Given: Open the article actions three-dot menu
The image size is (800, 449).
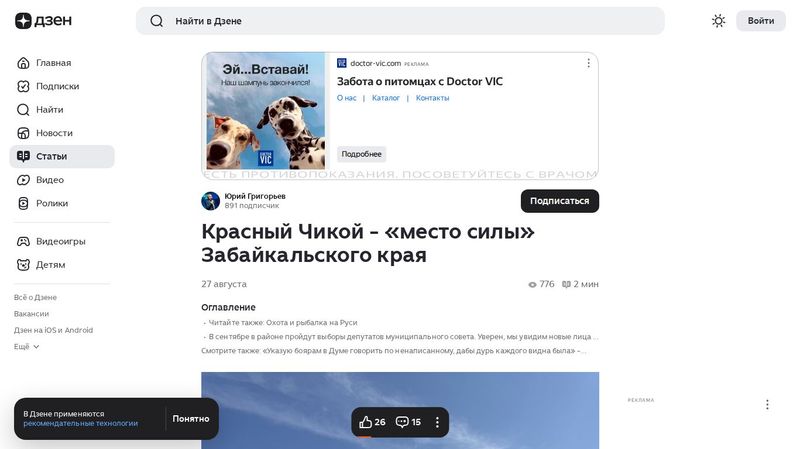Looking at the screenshot, I should click(x=437, y=422).
